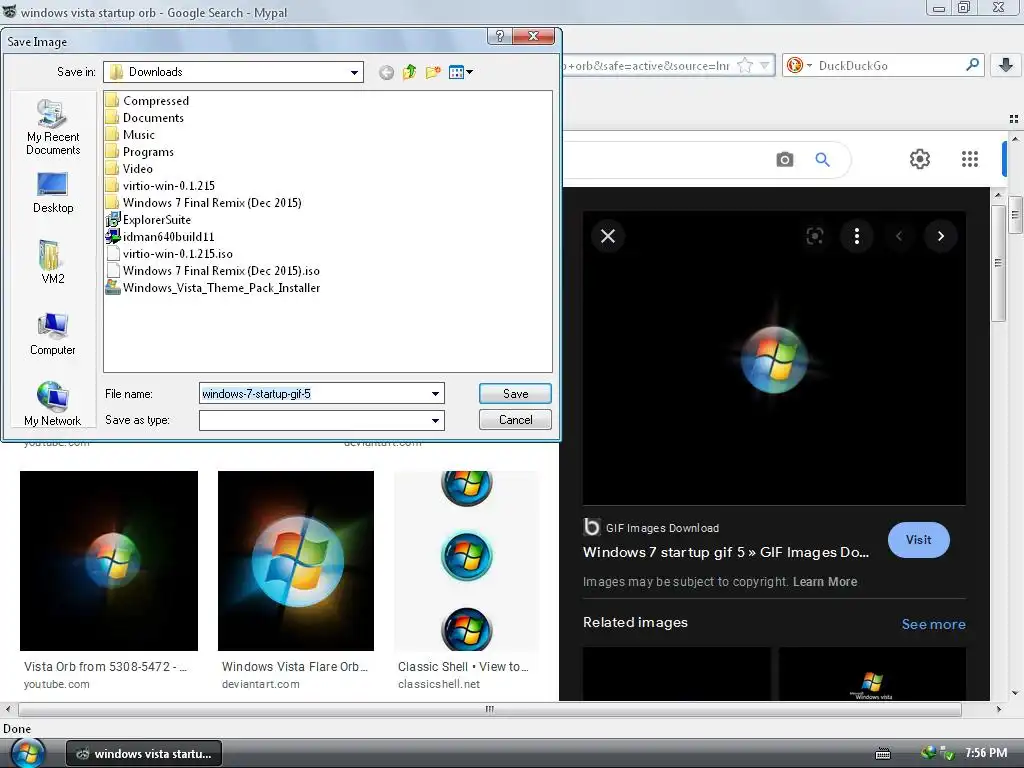The height and width of the screenshot is (768, 1024).
Task: Click the horizontal page scrollbar
Action: (490, 709)
